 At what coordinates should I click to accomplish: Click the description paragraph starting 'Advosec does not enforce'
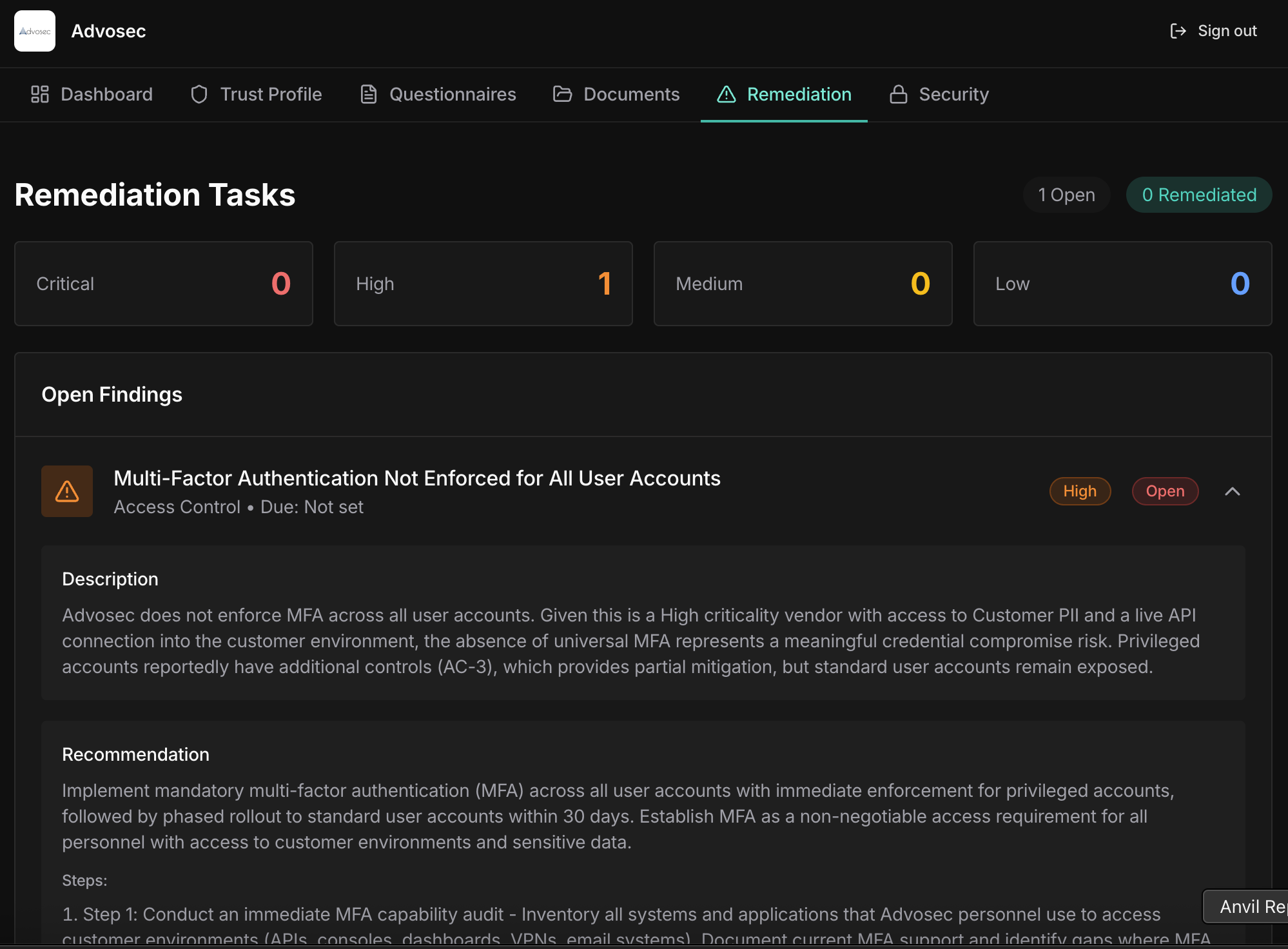(631, 641)
